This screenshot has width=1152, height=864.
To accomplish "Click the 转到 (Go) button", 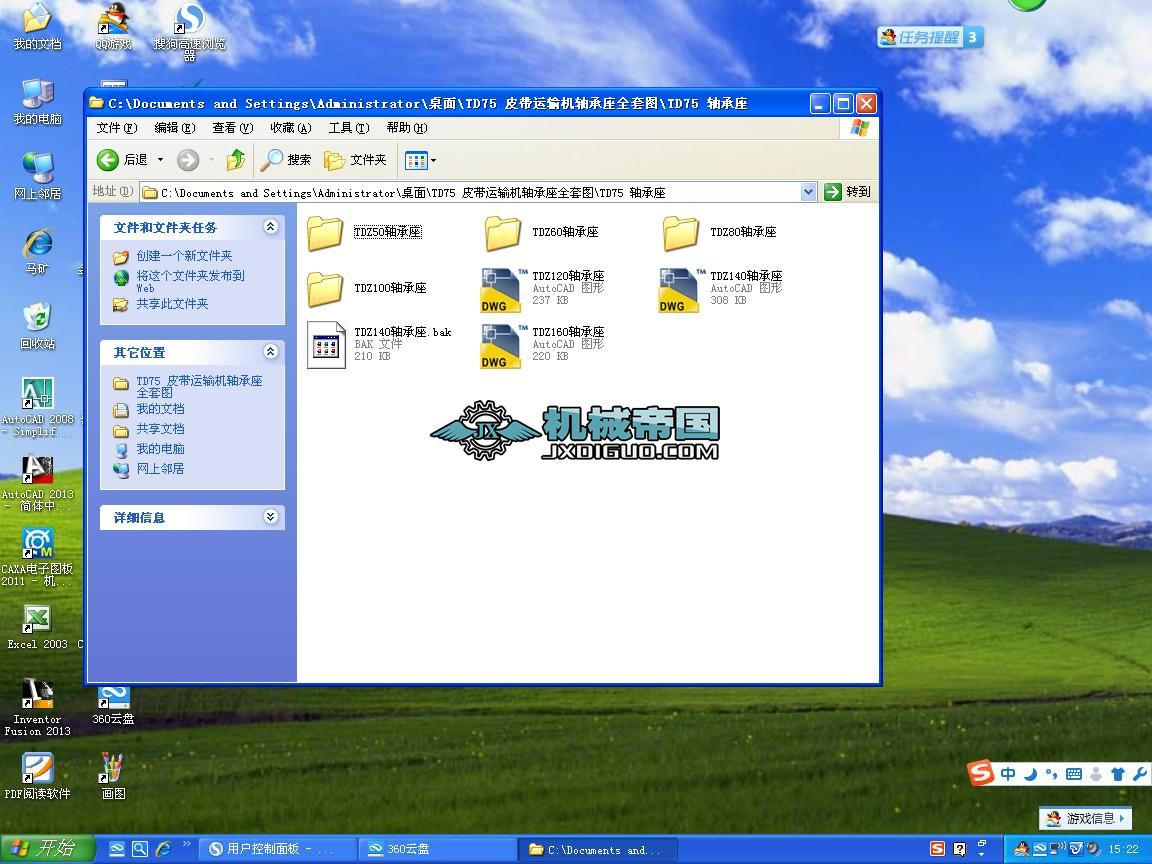I will 849,192.
